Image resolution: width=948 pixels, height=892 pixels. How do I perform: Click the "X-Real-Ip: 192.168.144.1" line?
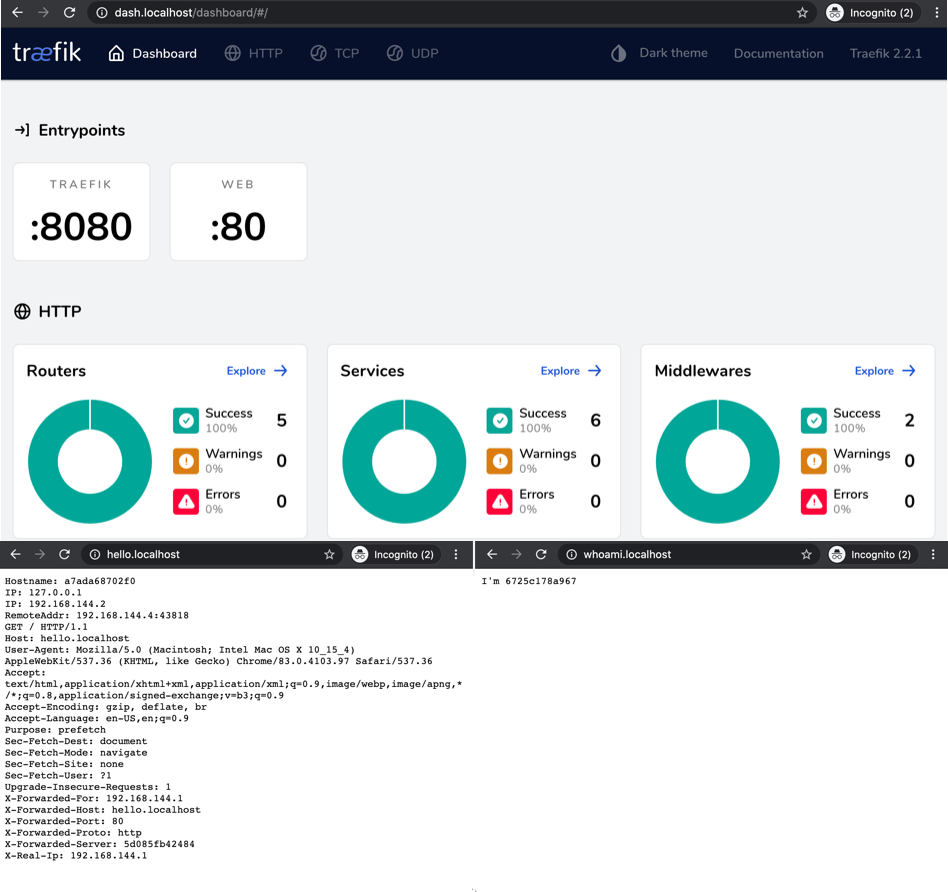click(76, 856)
